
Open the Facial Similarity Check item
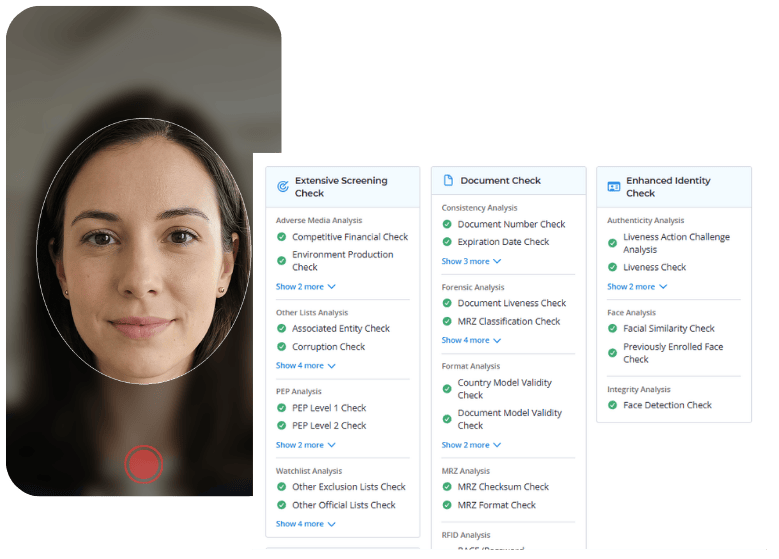(x=668, y=328)
